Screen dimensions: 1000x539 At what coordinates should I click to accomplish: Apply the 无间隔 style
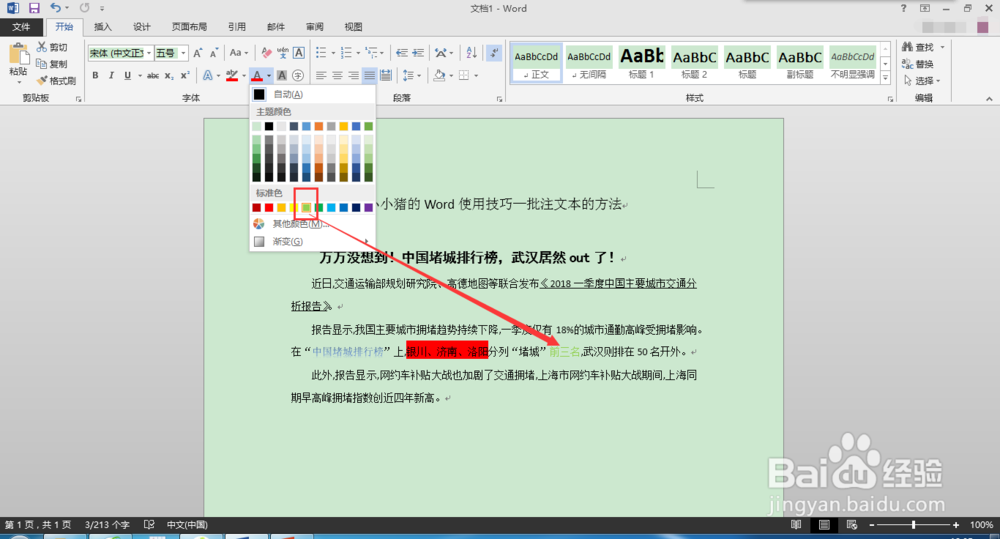589,63
